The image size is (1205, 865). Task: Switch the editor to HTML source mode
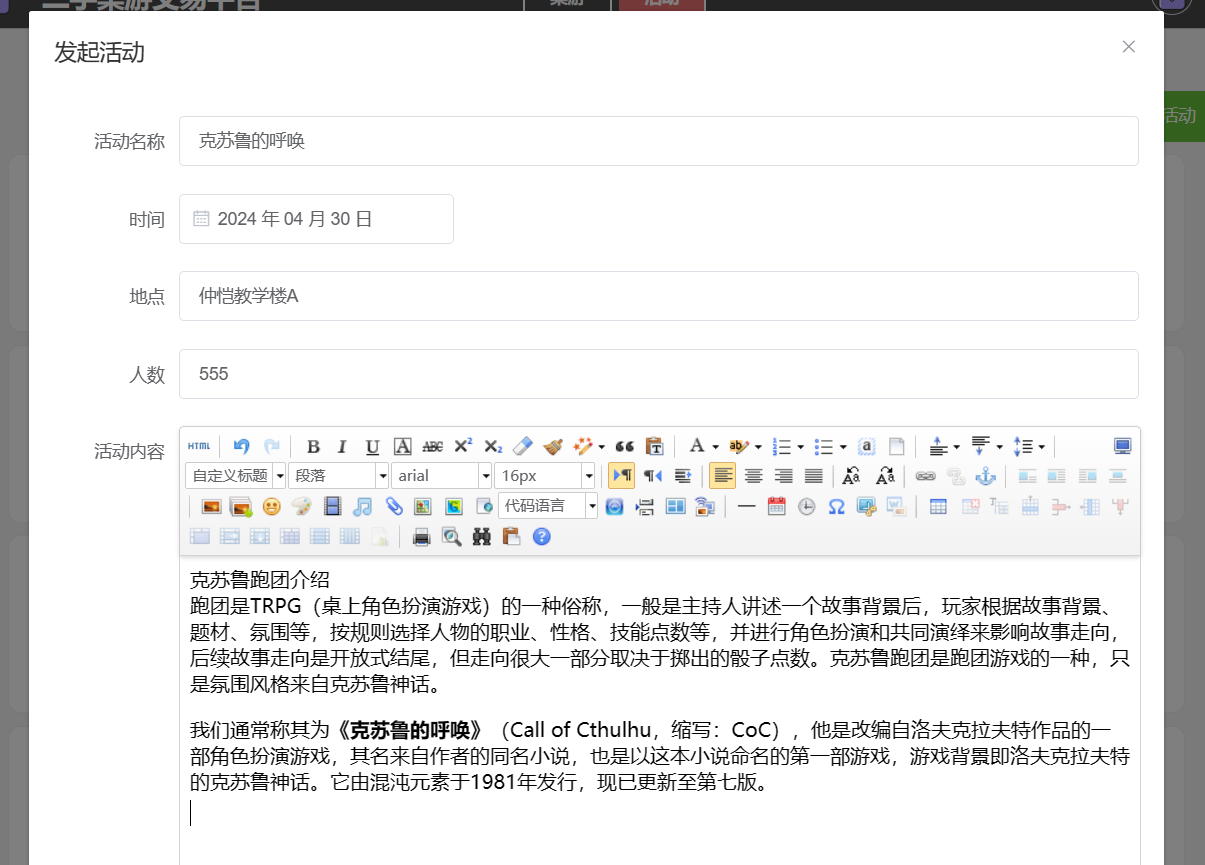pos(200,446)
